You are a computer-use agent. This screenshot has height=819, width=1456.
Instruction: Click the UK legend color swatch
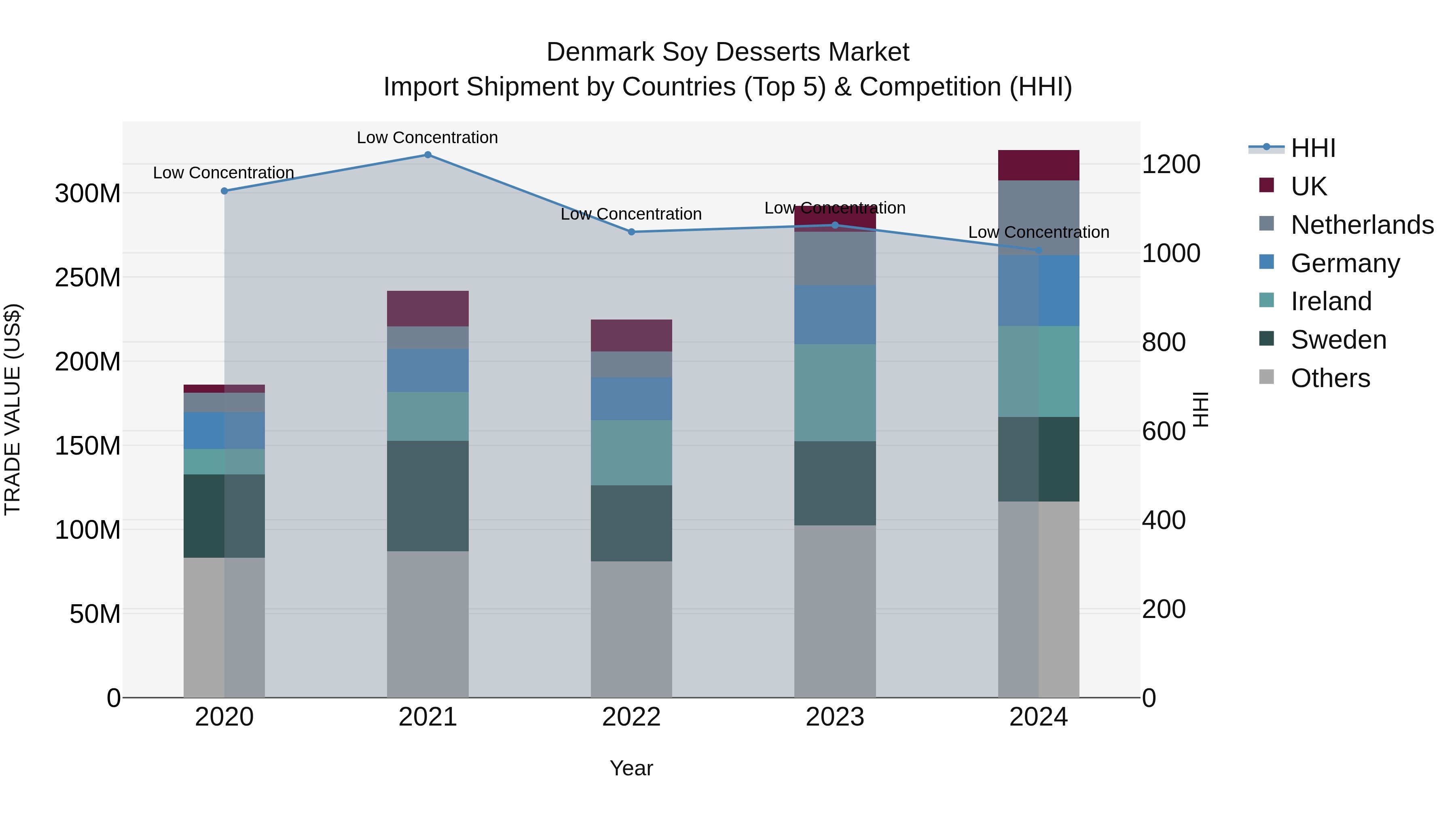[x=1267, y=185]
